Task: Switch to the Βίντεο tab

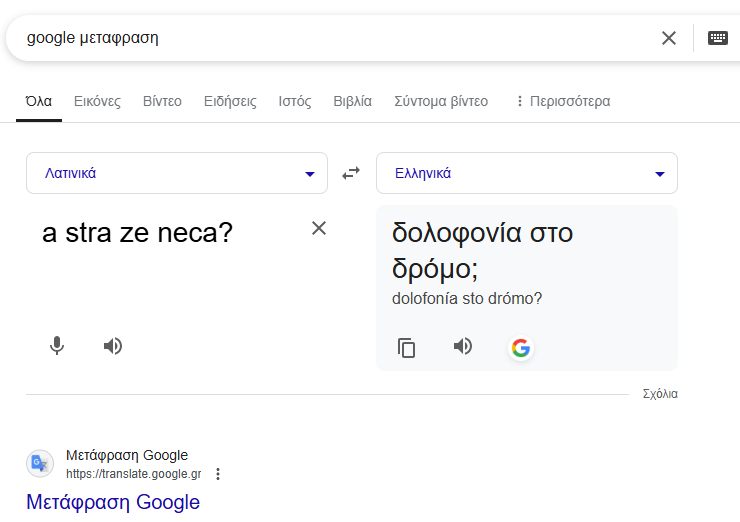Action: tap(162, 101)
